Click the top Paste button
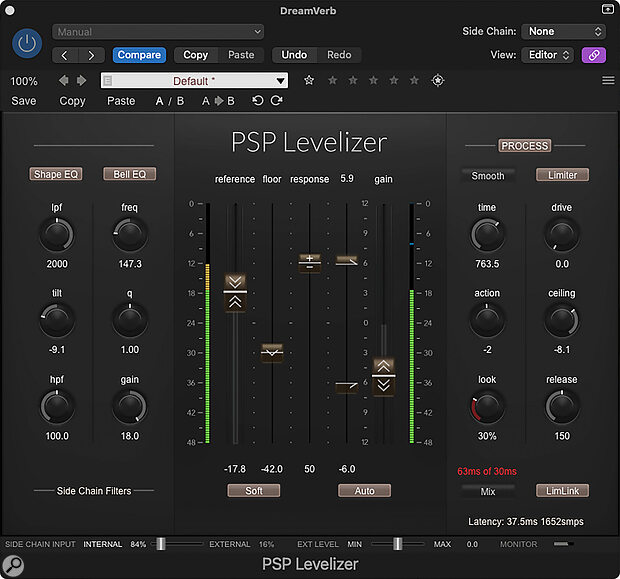This screenshot has height=579, width=620. [241, 55]
